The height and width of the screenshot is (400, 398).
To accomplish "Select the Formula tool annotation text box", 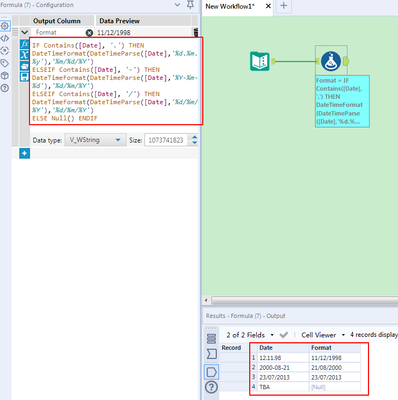I will [x=342, y=101].
